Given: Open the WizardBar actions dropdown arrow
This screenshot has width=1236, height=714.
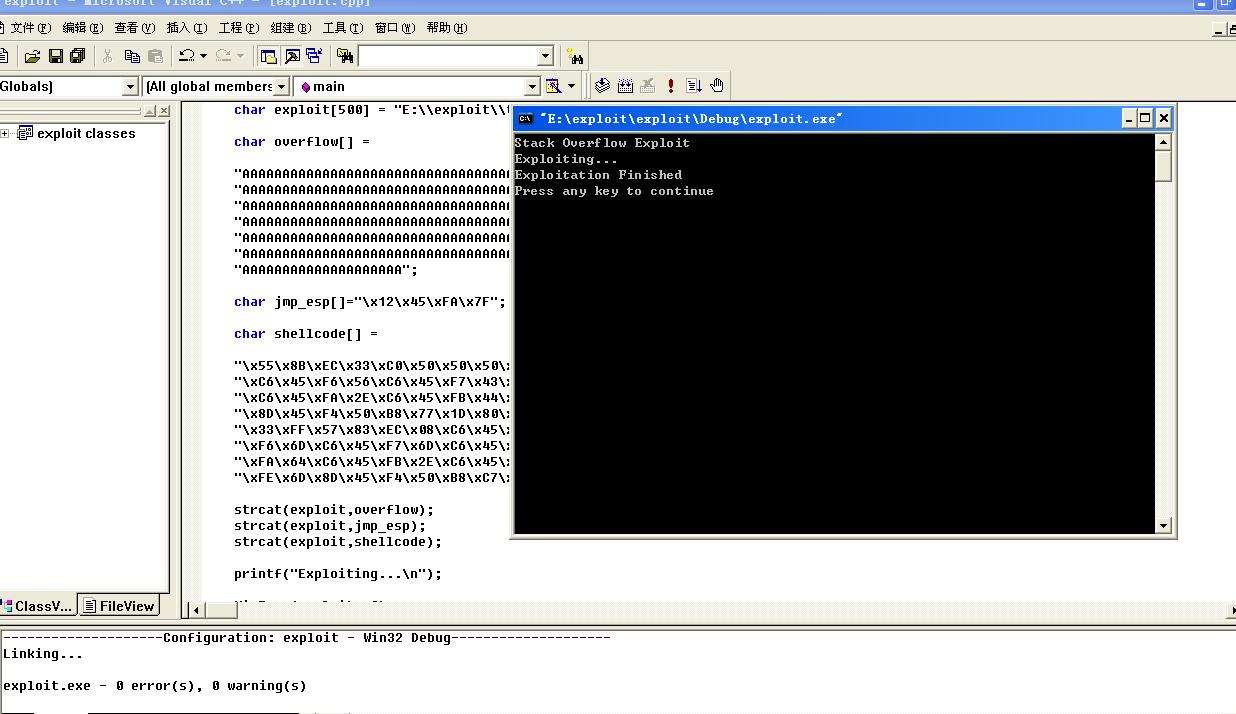Looking at the screenshot, I should coord(571,86).
